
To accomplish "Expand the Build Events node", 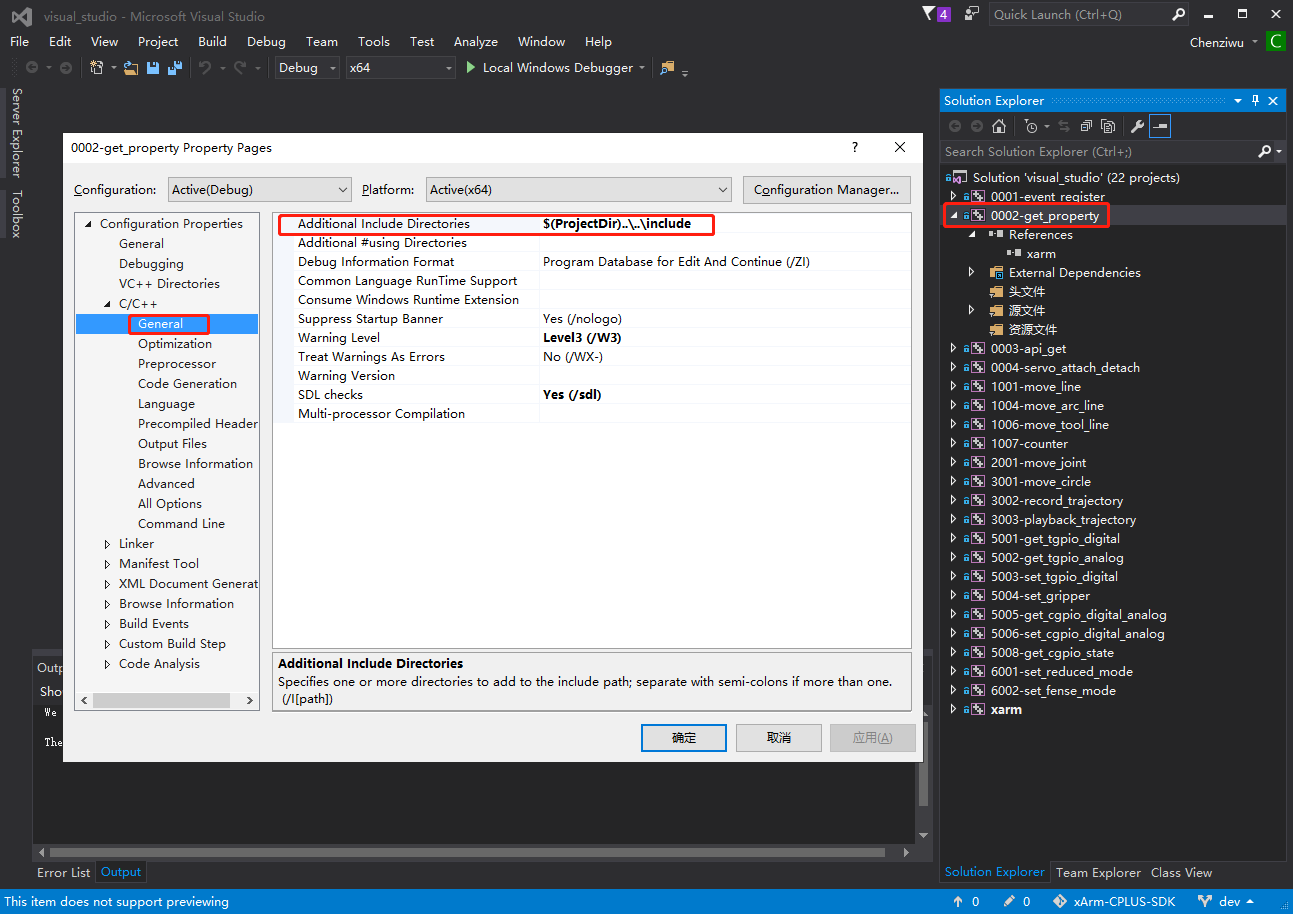I will (x=109, y=624).
